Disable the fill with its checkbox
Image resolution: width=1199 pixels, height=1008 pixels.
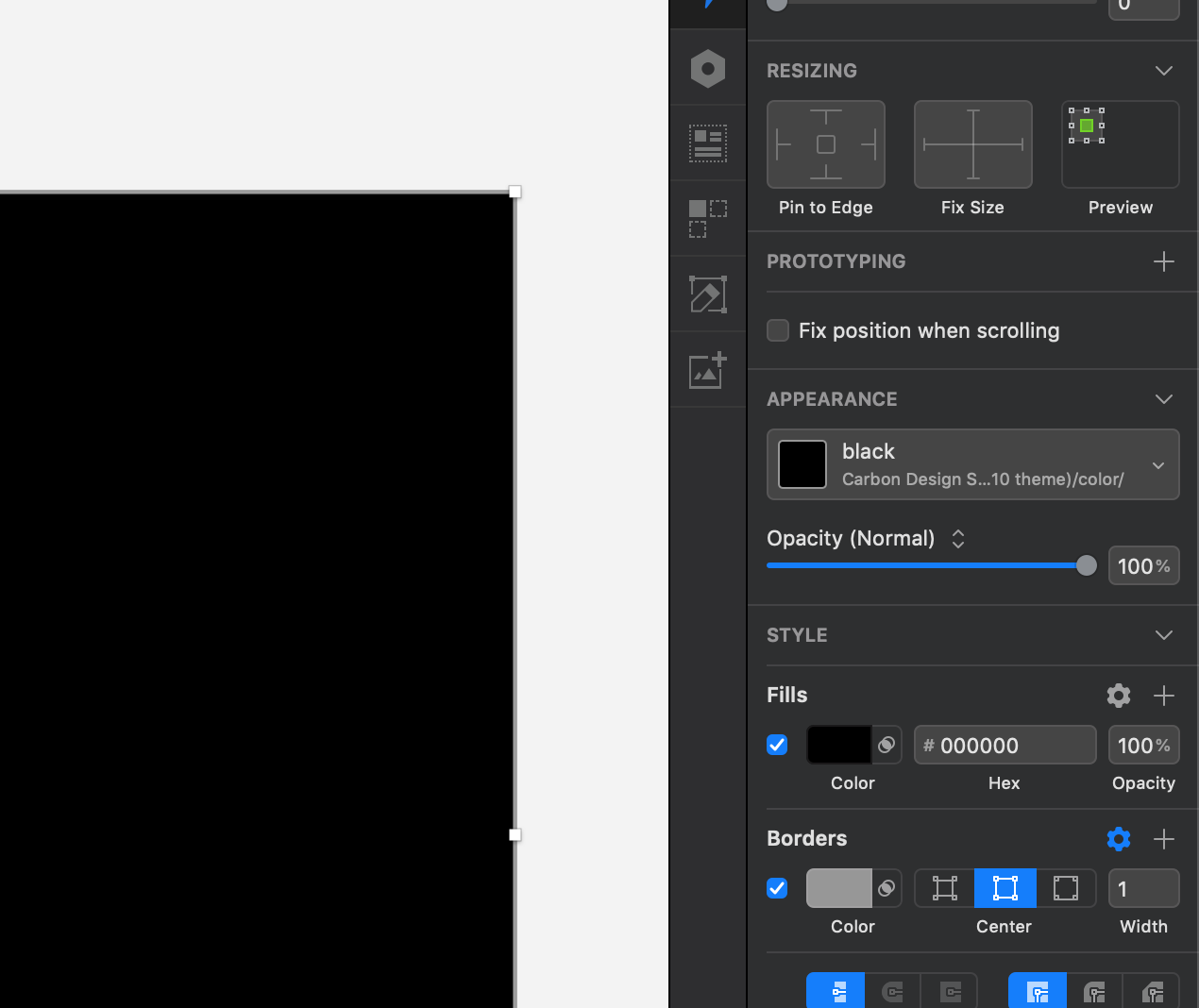coord(777,745)
